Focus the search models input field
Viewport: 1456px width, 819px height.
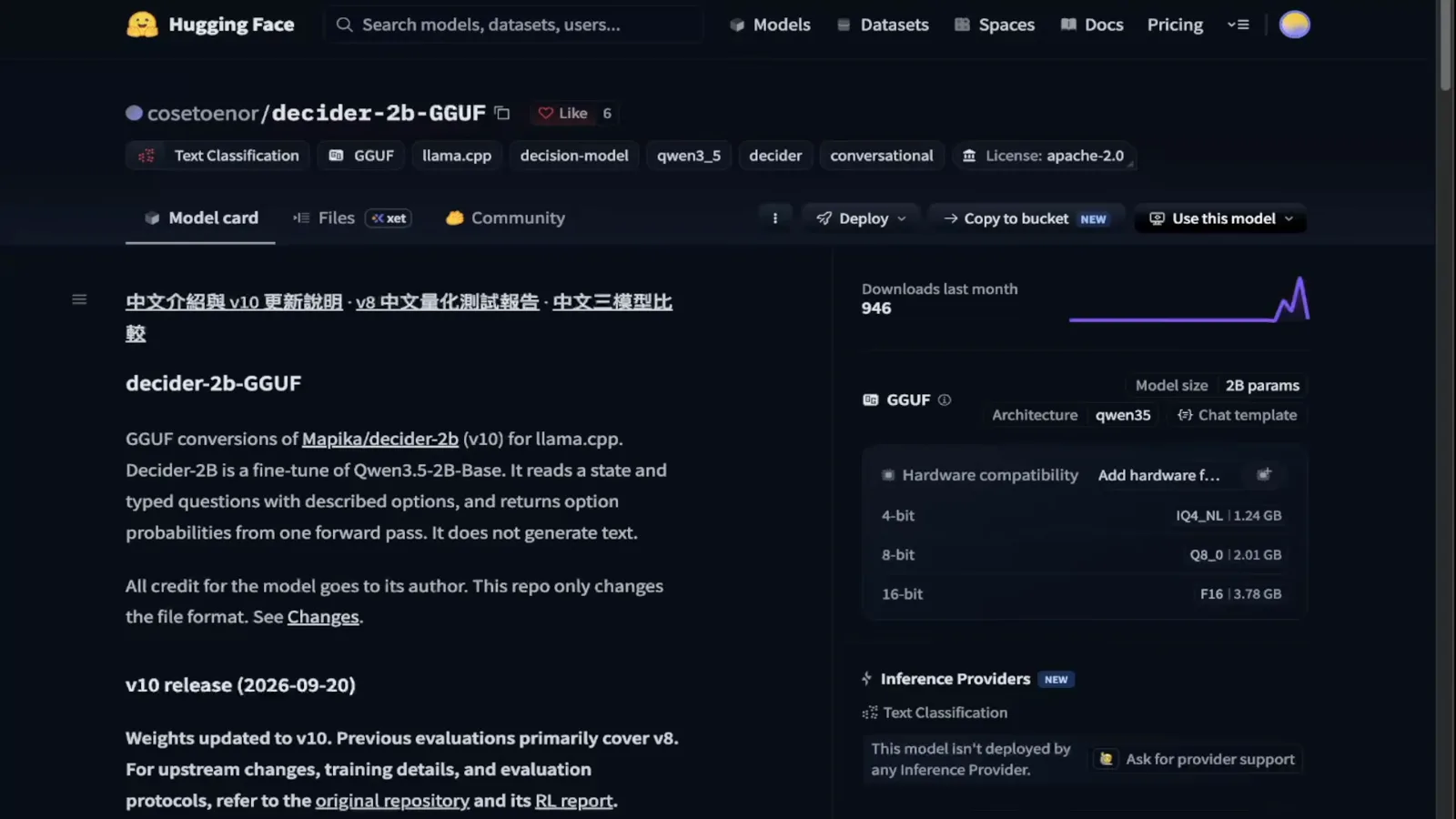[x=514, y=25]
